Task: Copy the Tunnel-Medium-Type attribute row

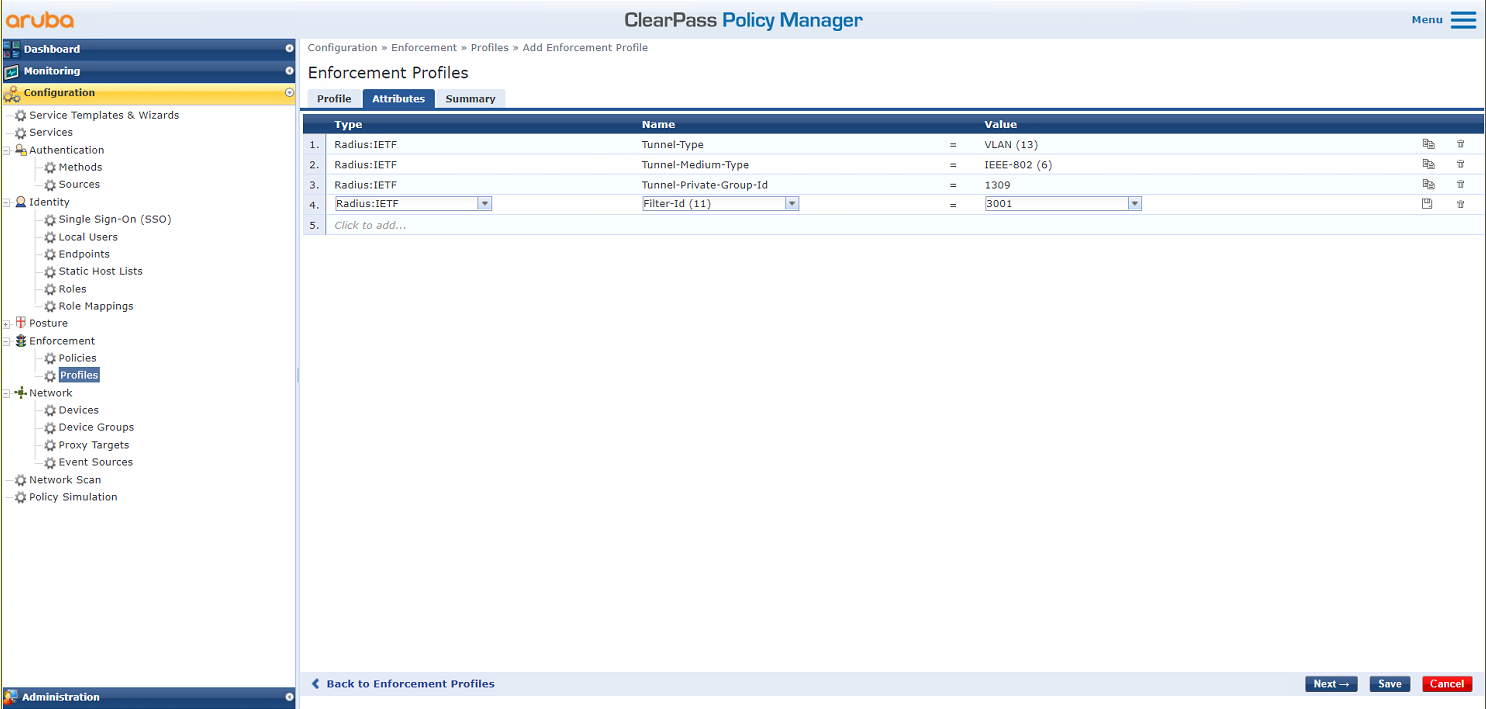Action: [x=1428, y=164]
